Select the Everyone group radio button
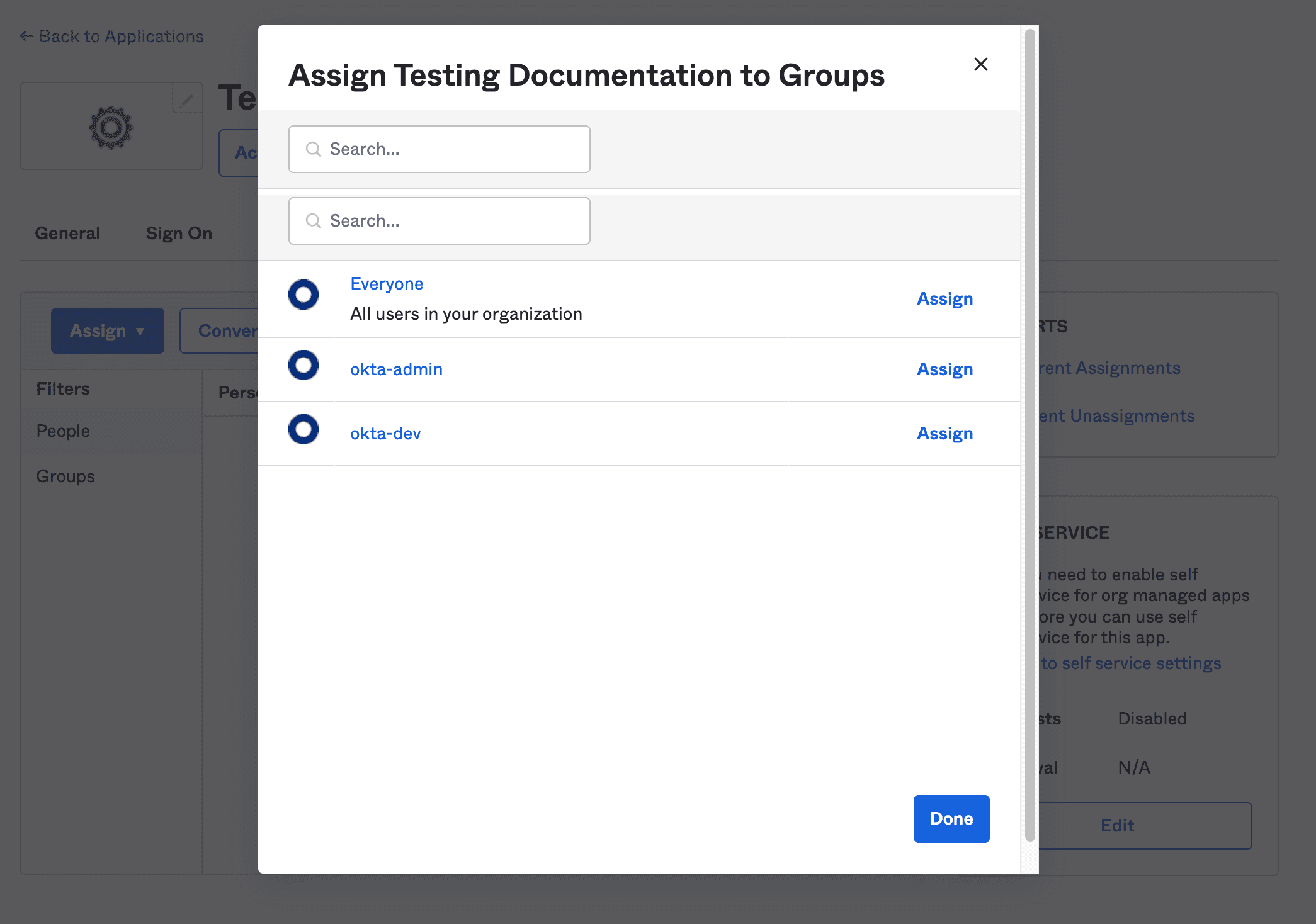The height and width of the screenshot is (924, 1316). click(x=303, y=295)
